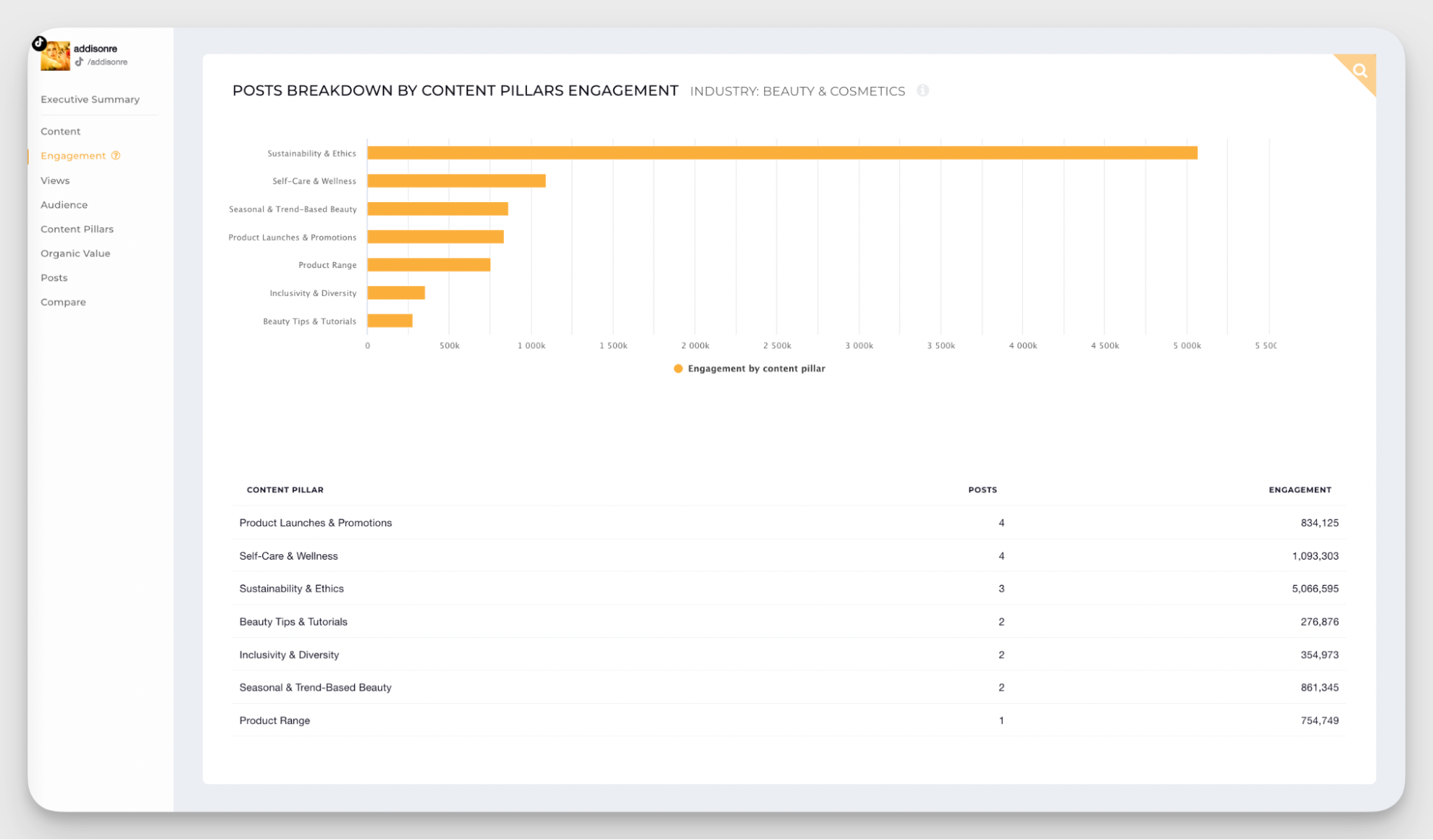Open the Organic Value section
This screenshot has height=840, width=1433.
click(x=75, y=253)
